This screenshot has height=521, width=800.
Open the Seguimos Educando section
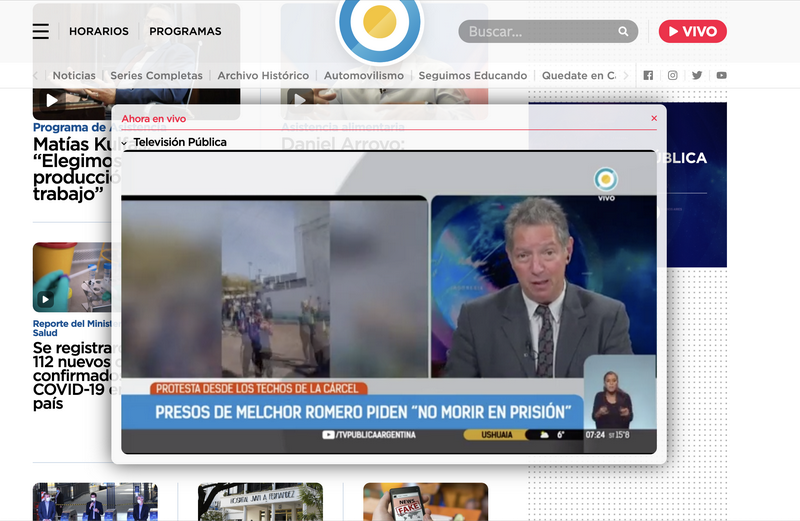[x=473, y=76]
